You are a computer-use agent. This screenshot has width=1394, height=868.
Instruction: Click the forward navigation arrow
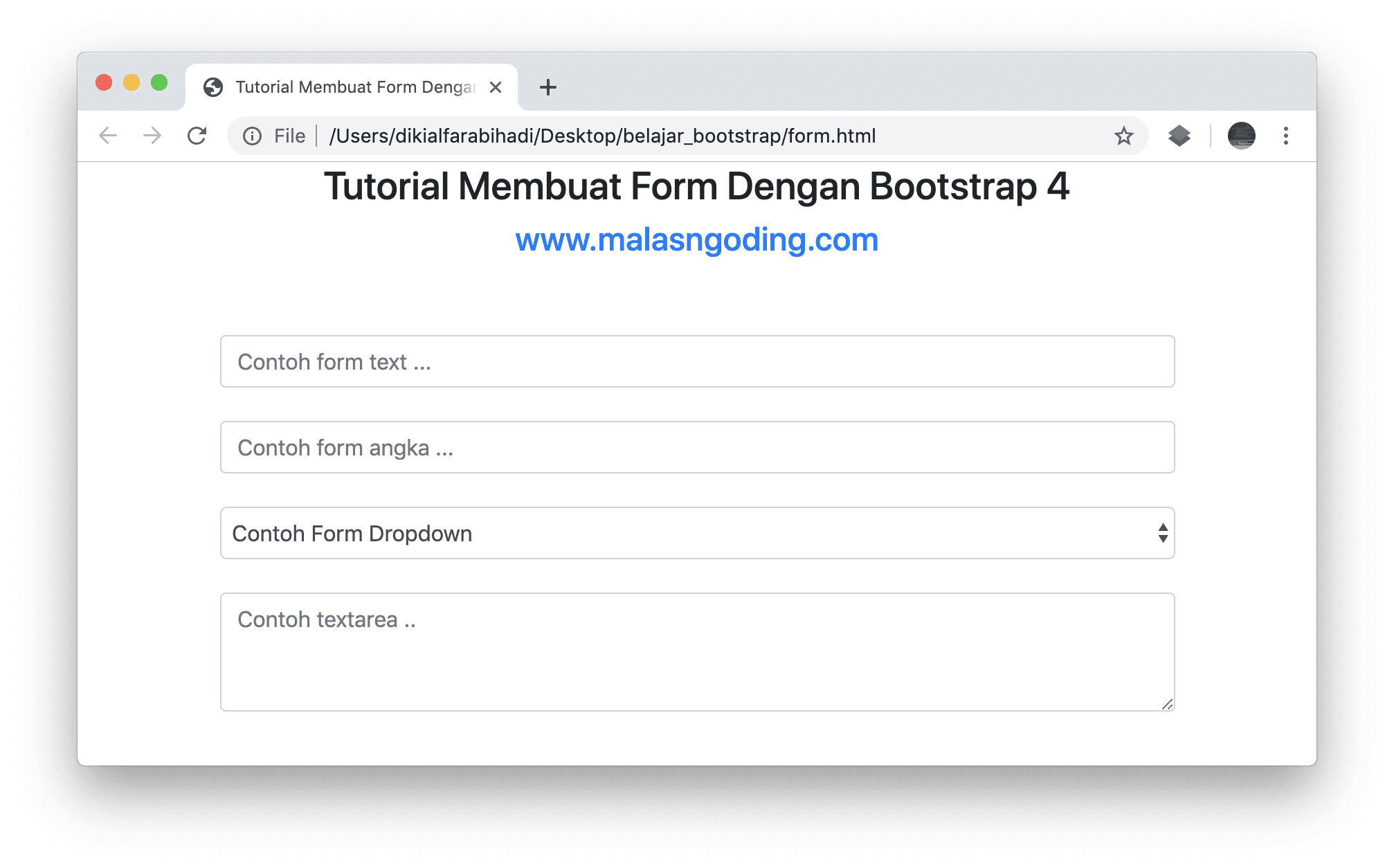tap(152, 136)
